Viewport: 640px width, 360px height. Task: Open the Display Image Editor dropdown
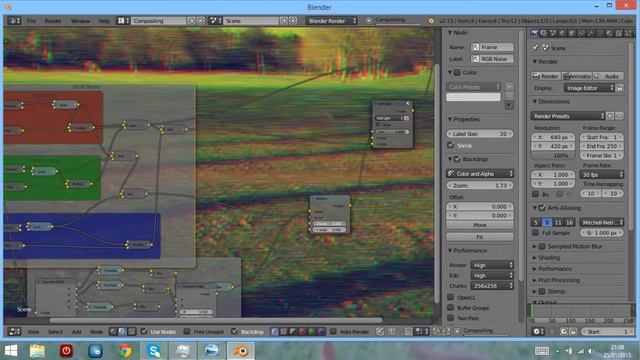[x=589, y=88]
